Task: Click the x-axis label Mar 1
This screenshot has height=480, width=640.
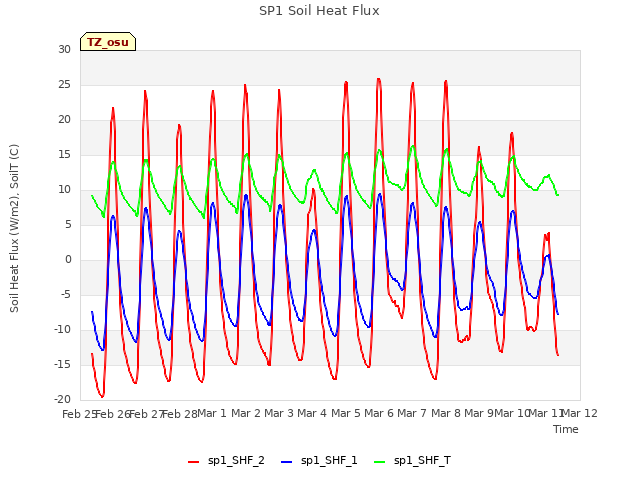Action: (212, 413)
